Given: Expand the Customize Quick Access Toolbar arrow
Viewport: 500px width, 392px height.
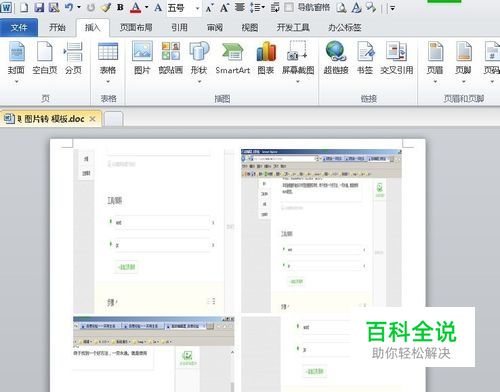Looking at the screenshot, I should coord(392,8).
